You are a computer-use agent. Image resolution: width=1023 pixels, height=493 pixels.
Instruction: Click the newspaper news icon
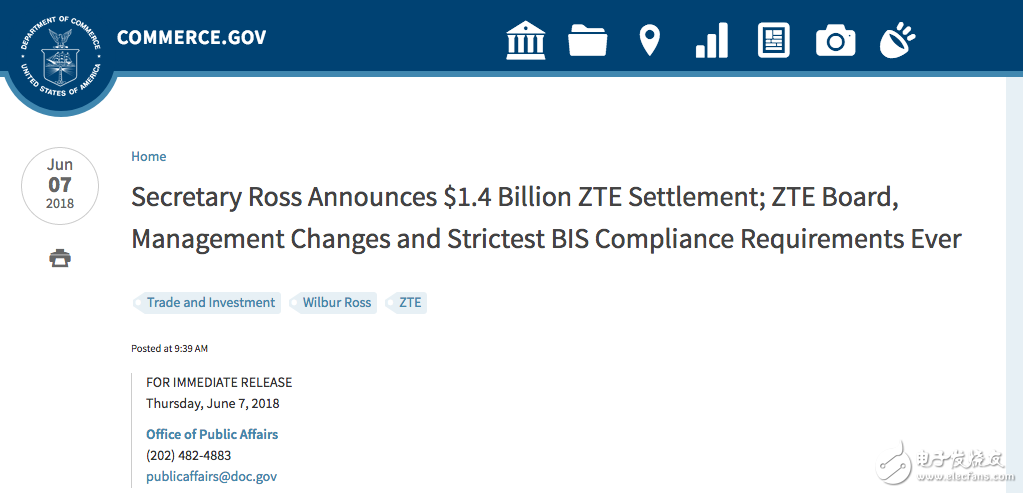(x=773, y=40)
